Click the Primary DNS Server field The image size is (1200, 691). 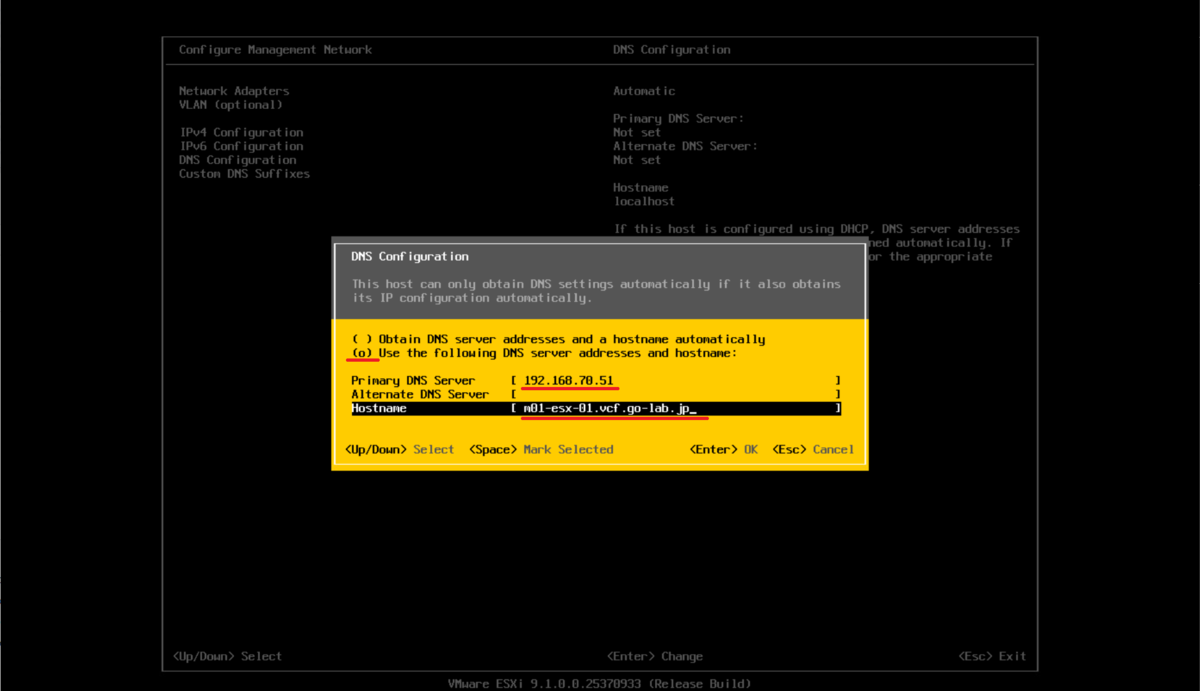676,381
